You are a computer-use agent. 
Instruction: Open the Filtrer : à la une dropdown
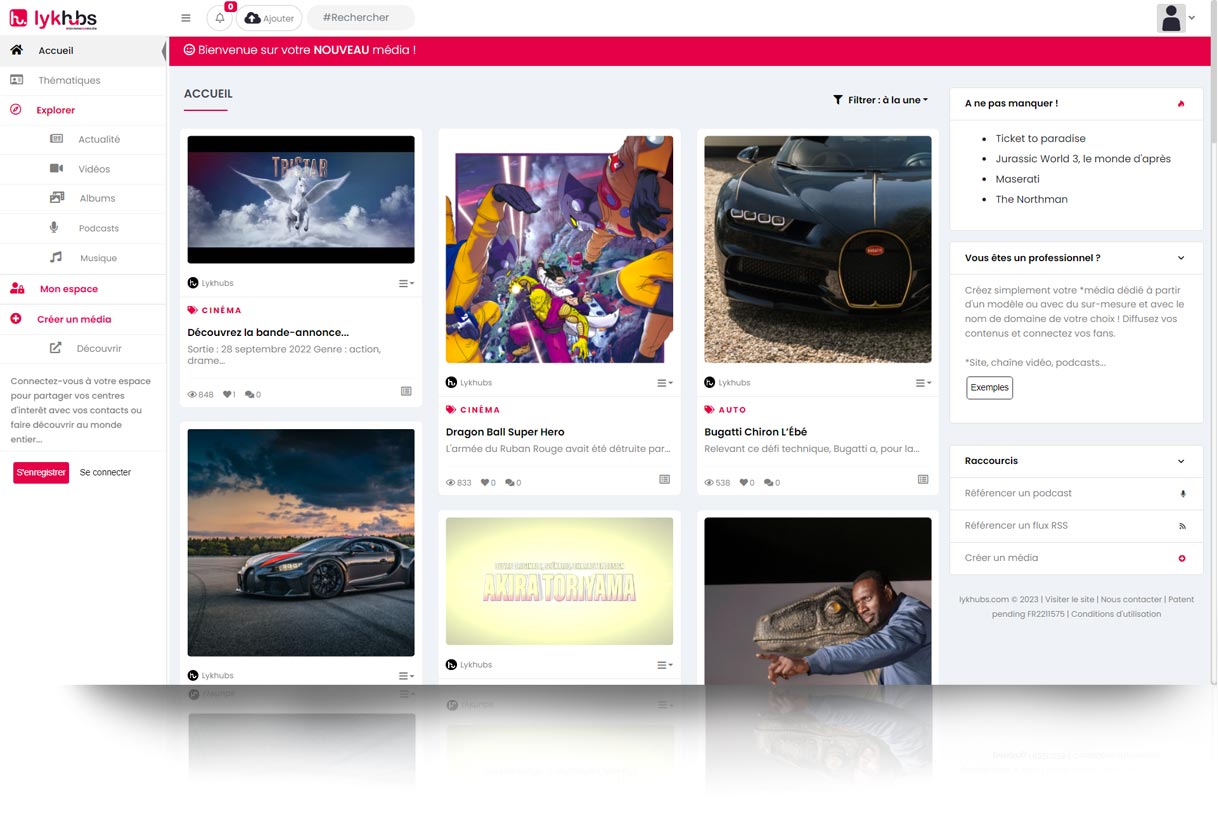pyautogui.click(x=880, y=100)
